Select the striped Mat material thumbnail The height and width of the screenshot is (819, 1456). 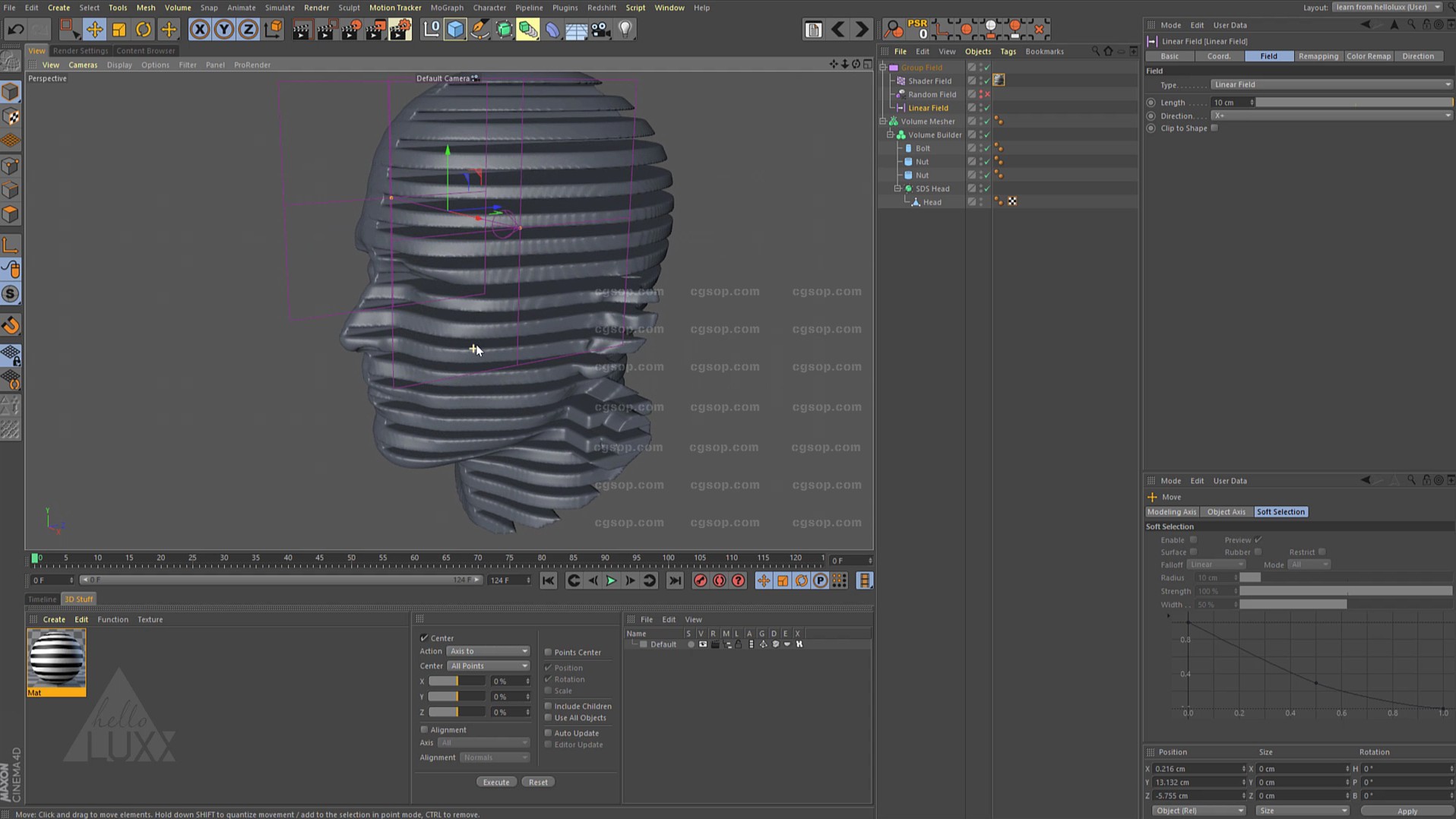pyautogui.click(x=56, y=659)
